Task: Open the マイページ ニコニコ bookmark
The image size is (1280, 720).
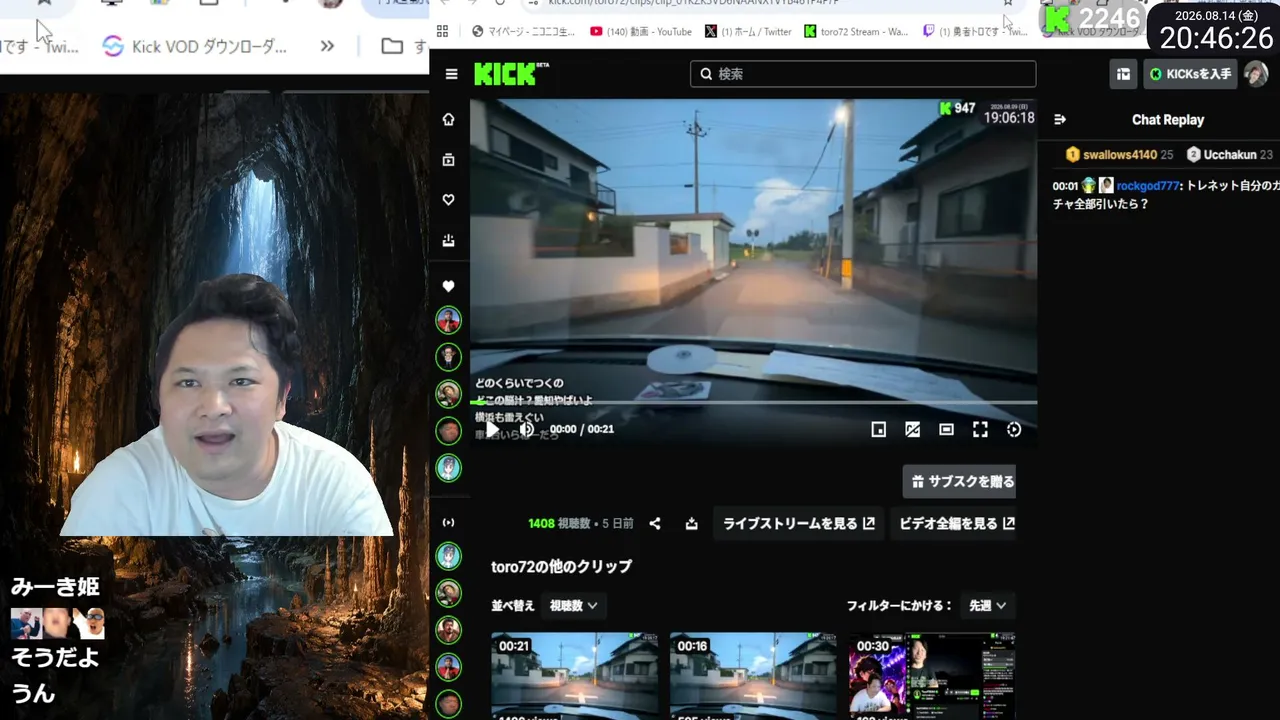Action: coord(523,31)
